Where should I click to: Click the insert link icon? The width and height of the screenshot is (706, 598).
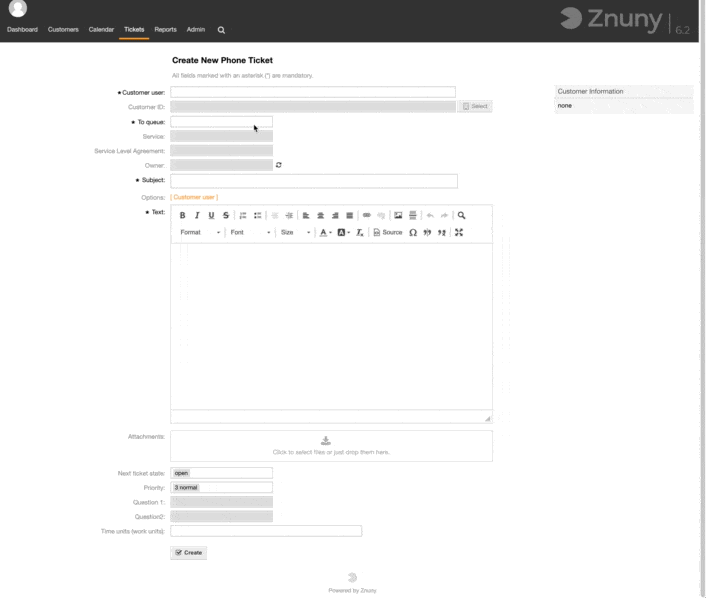[366, 215]
